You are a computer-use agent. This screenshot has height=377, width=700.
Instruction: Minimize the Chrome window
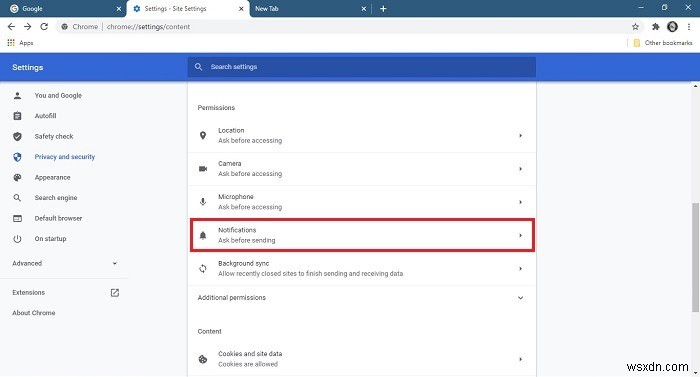(641, 8)
